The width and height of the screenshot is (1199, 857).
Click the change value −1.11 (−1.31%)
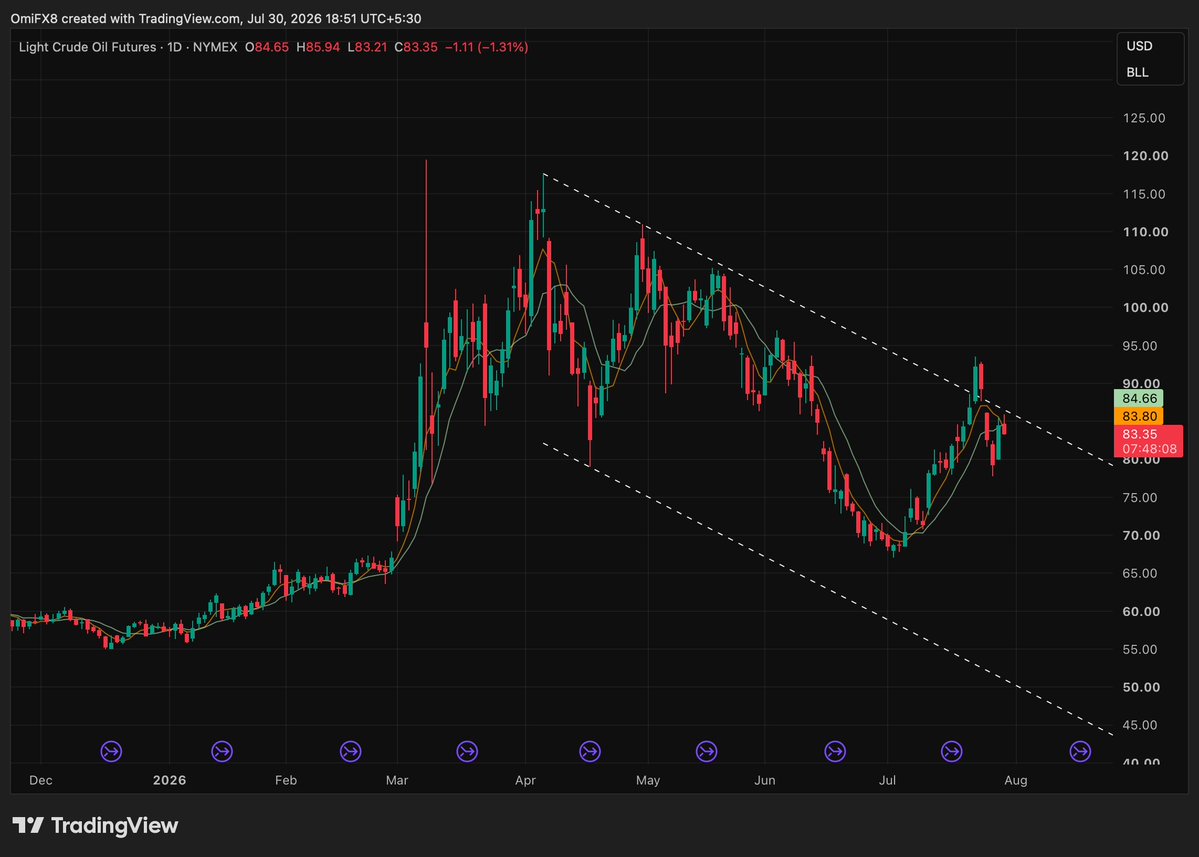point(486,47)
